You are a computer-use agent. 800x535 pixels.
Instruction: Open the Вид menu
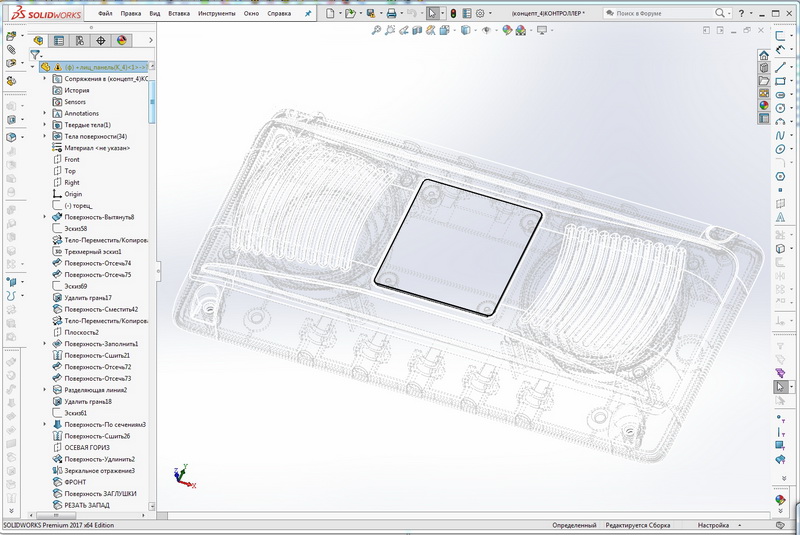[155, 14]
